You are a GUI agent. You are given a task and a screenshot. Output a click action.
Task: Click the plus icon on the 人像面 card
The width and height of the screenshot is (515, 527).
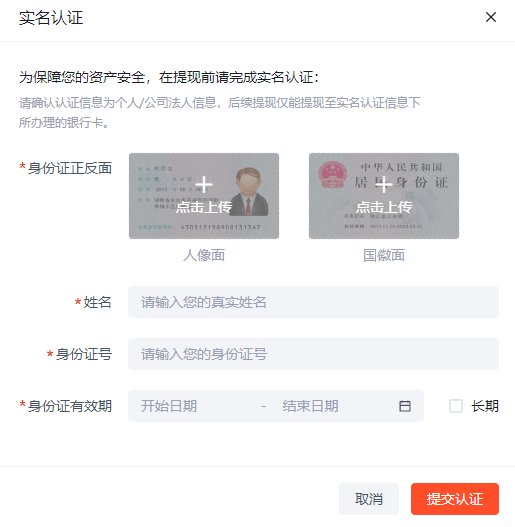pos(204,185)
